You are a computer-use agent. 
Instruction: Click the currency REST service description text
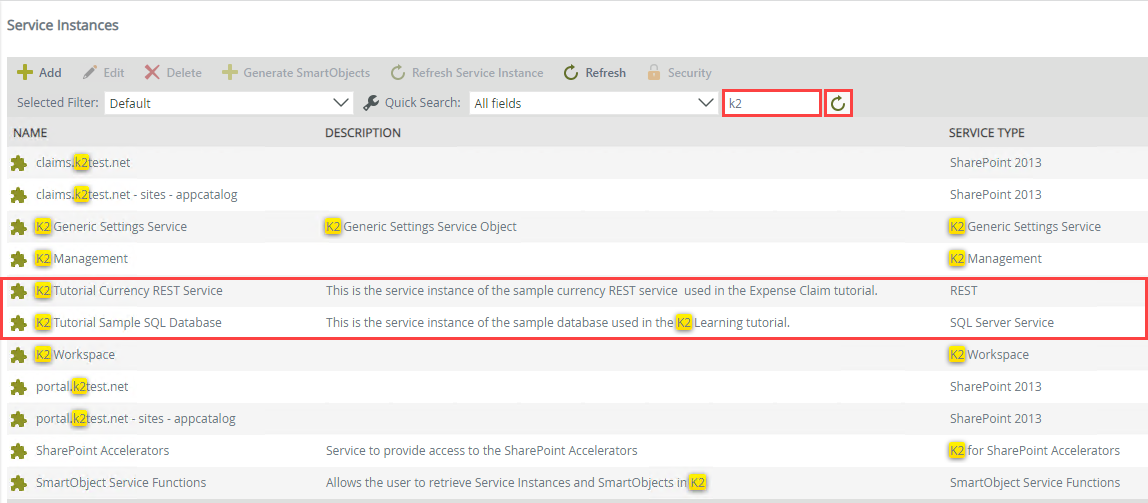(602, 291)
